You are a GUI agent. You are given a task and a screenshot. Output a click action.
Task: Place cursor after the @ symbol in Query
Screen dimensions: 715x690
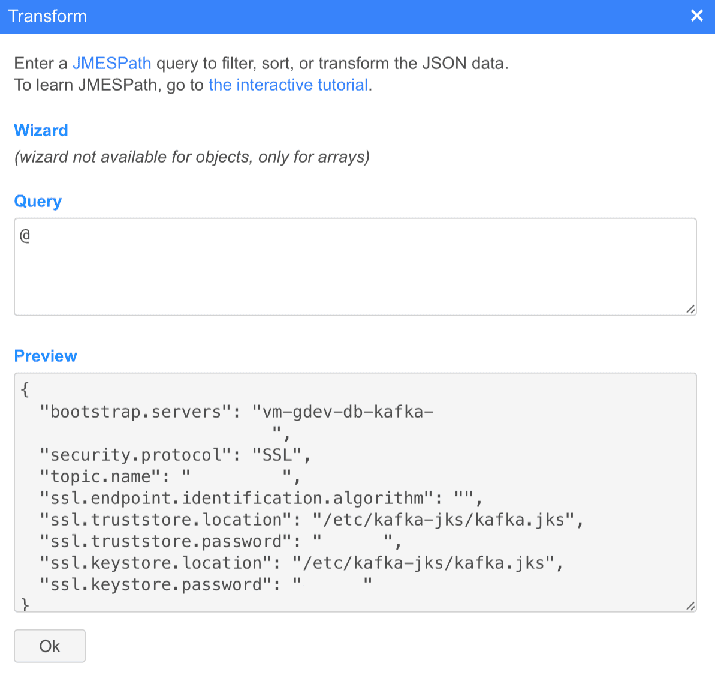point(31,237)
